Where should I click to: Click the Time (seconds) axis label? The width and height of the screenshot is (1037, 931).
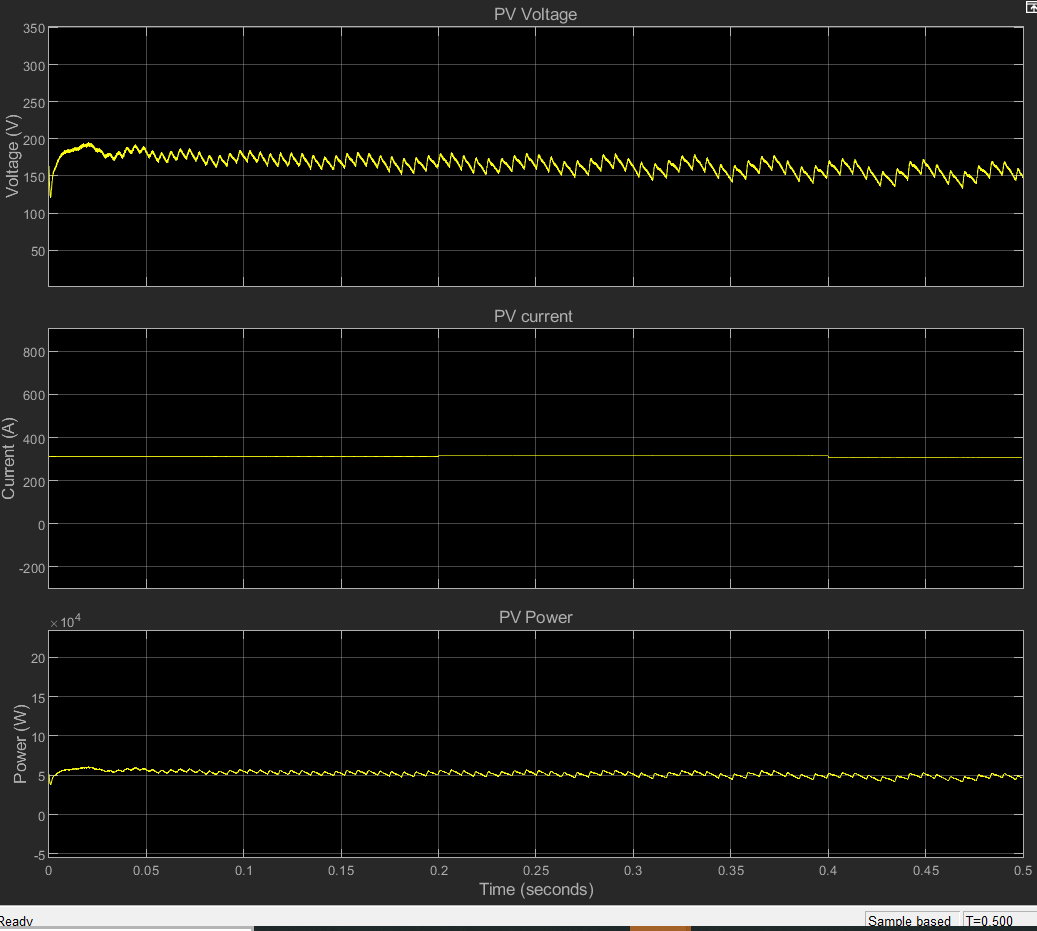point(536,889)
